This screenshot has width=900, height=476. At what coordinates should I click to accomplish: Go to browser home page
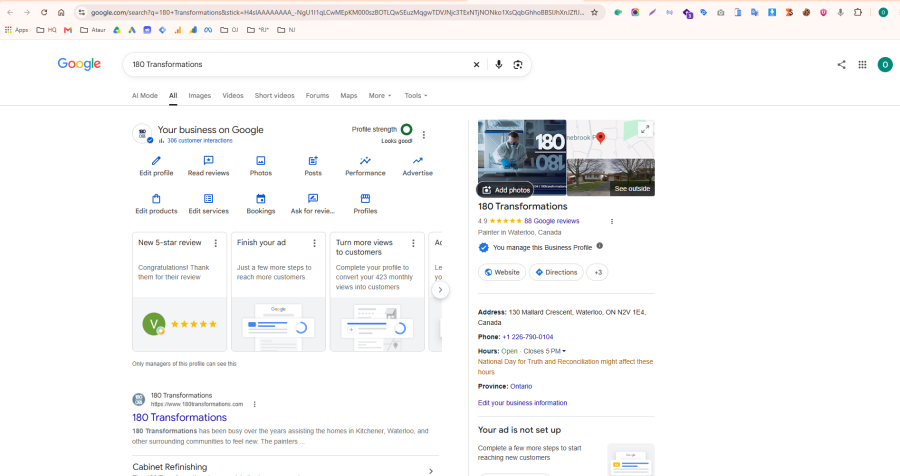coord(61,12)
